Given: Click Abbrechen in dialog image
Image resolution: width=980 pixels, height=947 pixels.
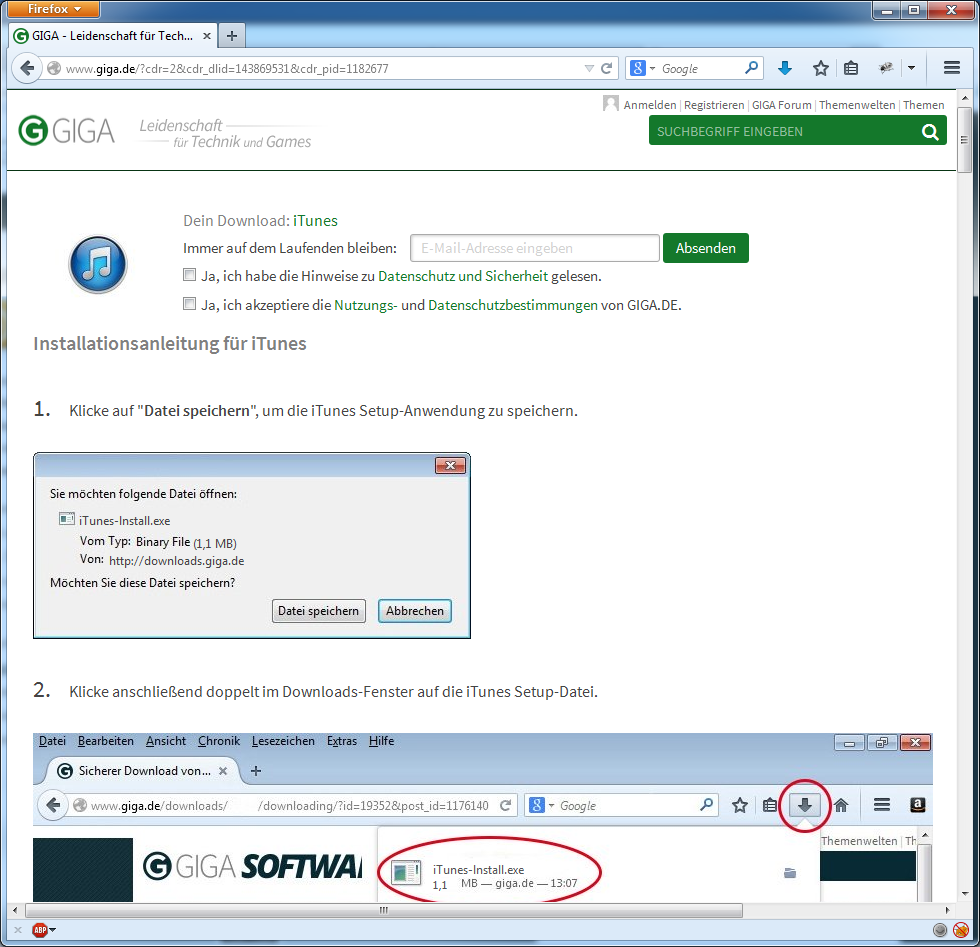Looking at the screenshot, I should (x=414, y=611).
